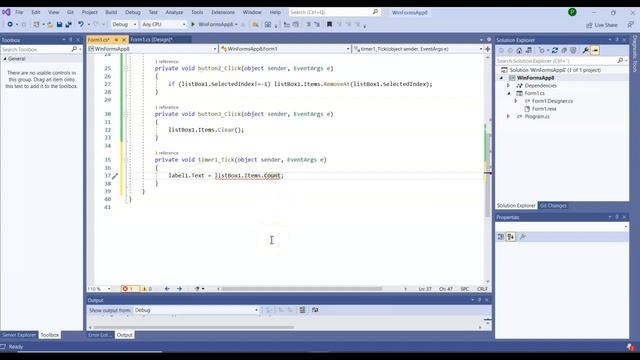Image resolution: width=640 pixels, height=360 pixels.
Task: Click Collapse All icon in Solution Explorer
Action: tap(564, 50)
